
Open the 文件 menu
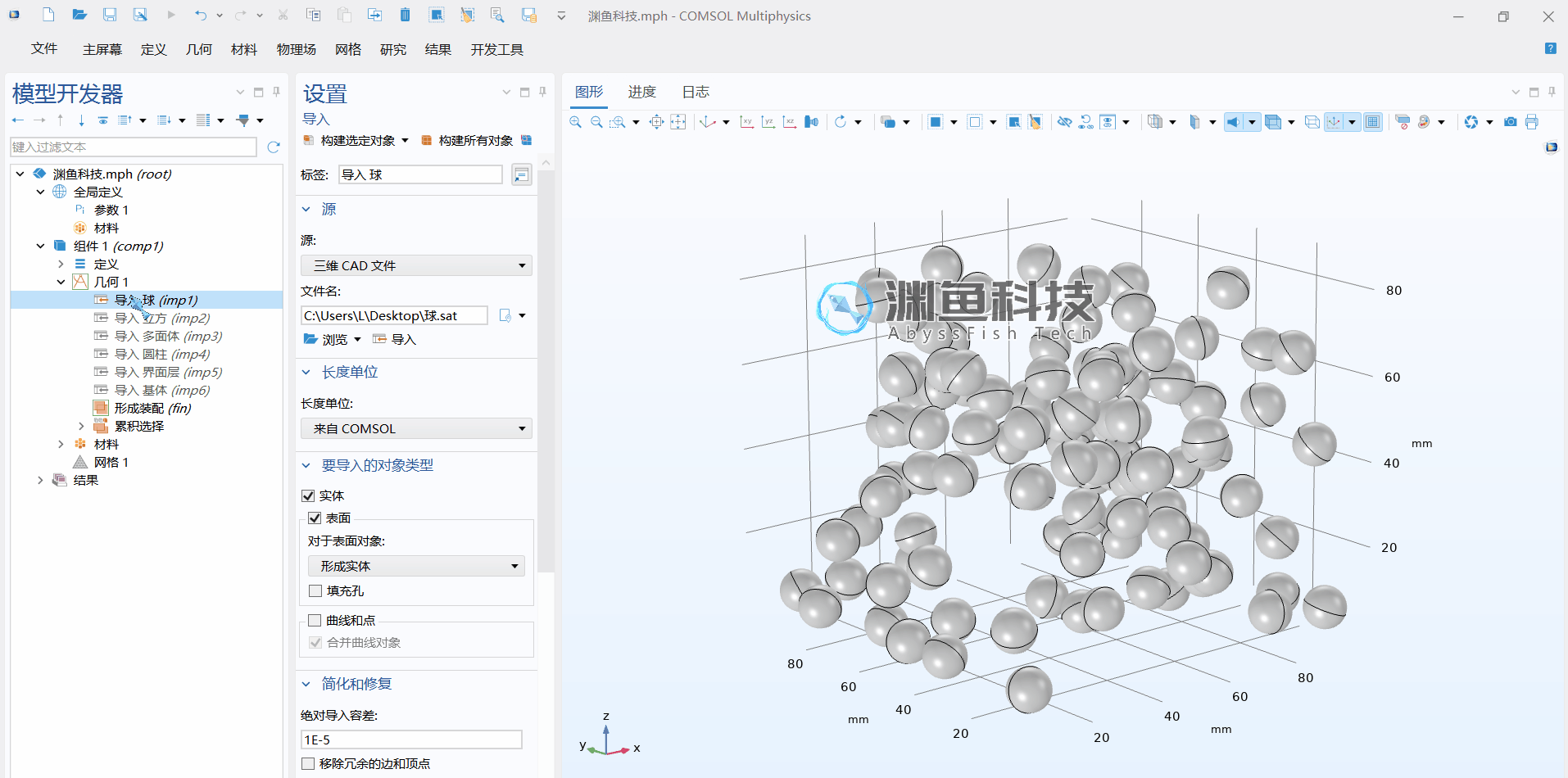(44, 49)
